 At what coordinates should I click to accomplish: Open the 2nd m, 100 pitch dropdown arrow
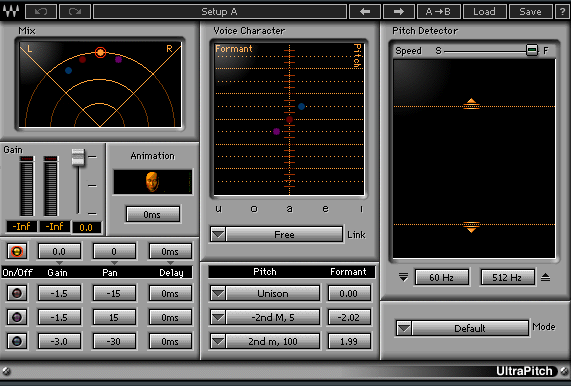pyautogui.click(x=218, y=341)
